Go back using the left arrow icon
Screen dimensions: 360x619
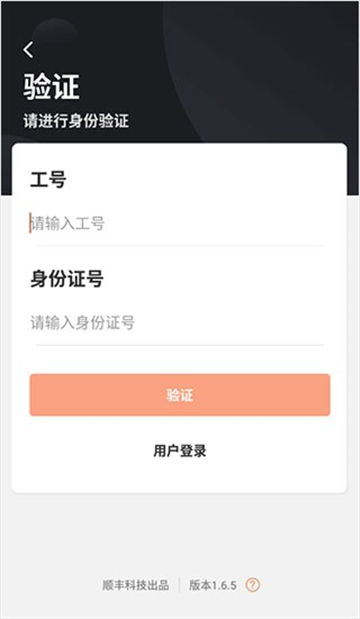click(28, 50)
